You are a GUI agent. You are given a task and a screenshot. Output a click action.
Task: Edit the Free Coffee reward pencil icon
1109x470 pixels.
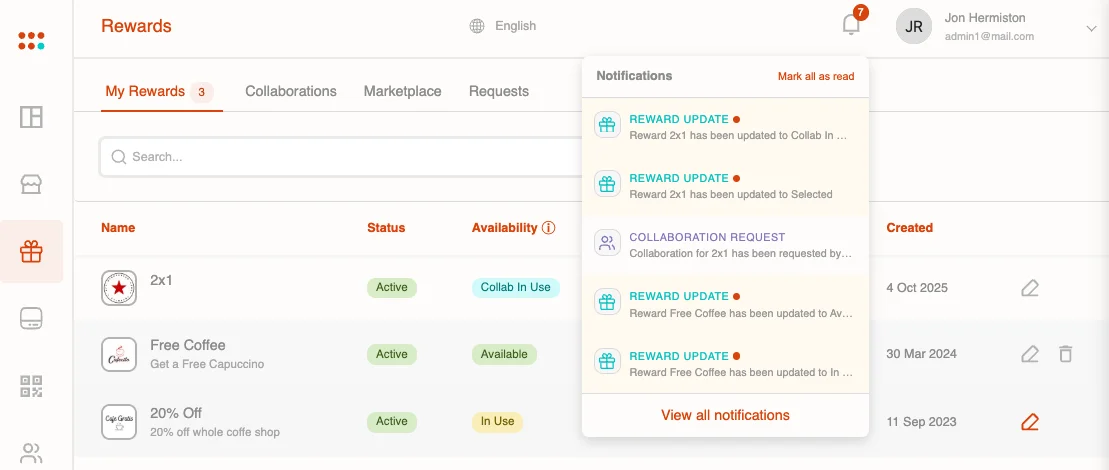[x=1030, y=354]
